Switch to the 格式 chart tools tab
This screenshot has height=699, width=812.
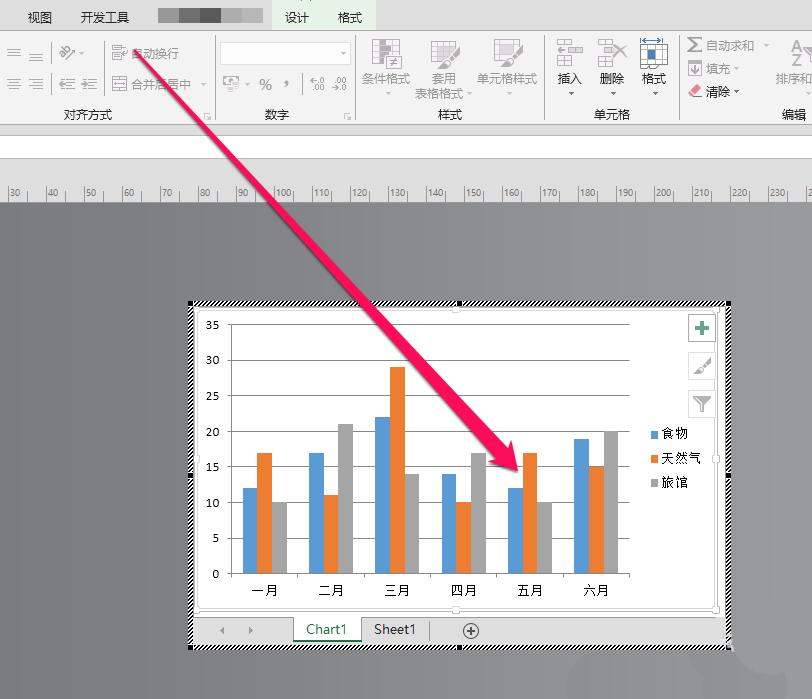point(350,18)
